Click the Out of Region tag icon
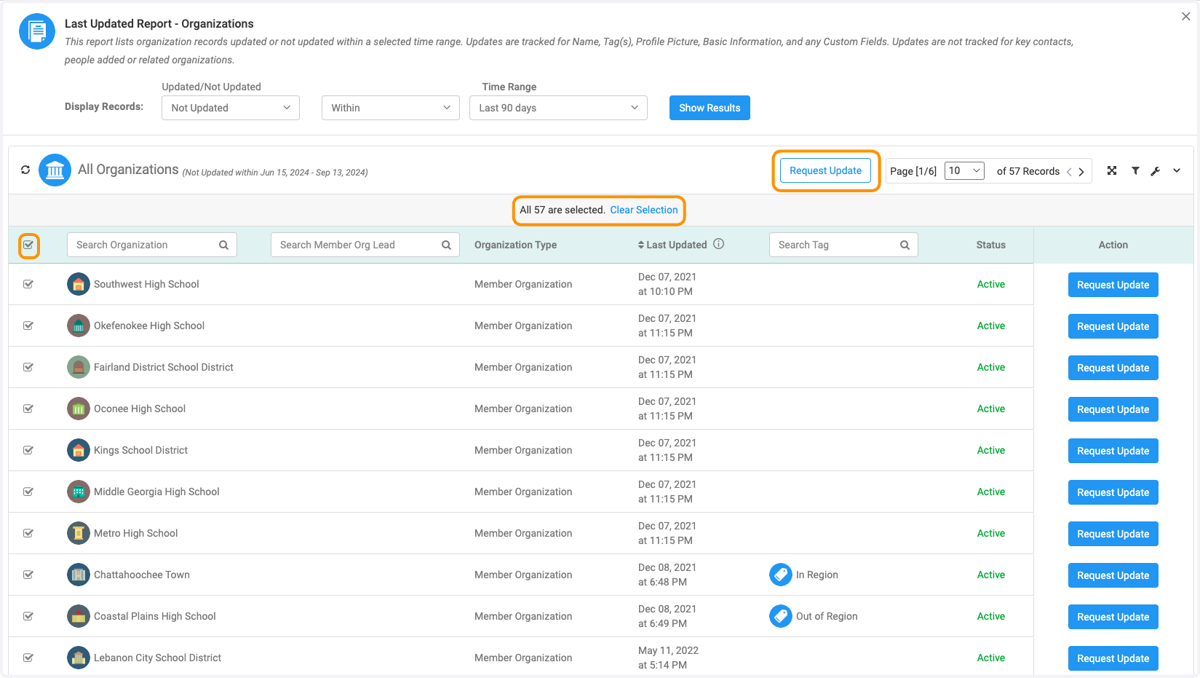 click(781, 616)
